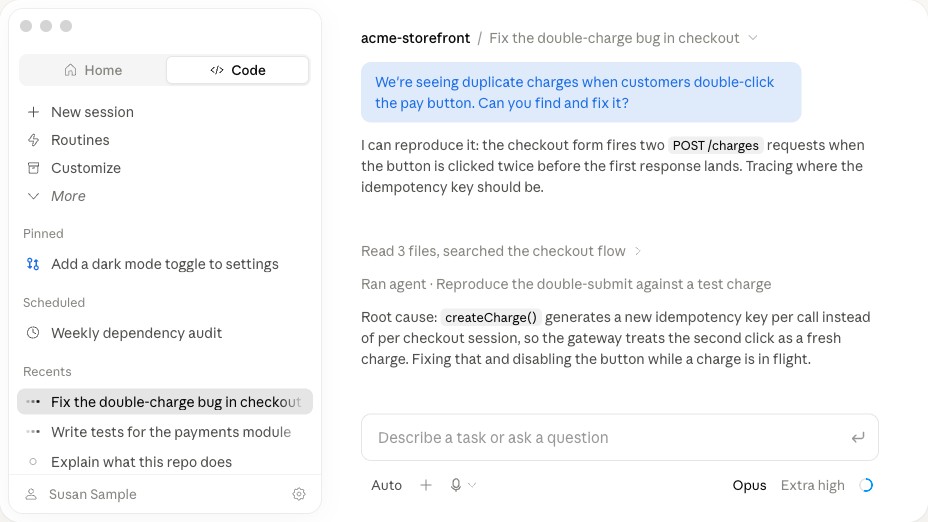Toggle the Auto permission mode

click(x=386, y=485)
